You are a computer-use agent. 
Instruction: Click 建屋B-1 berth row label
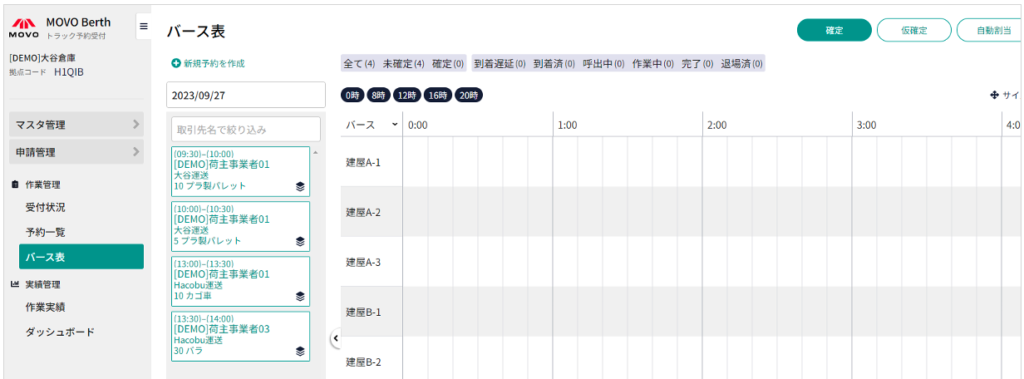pos(363,312)
